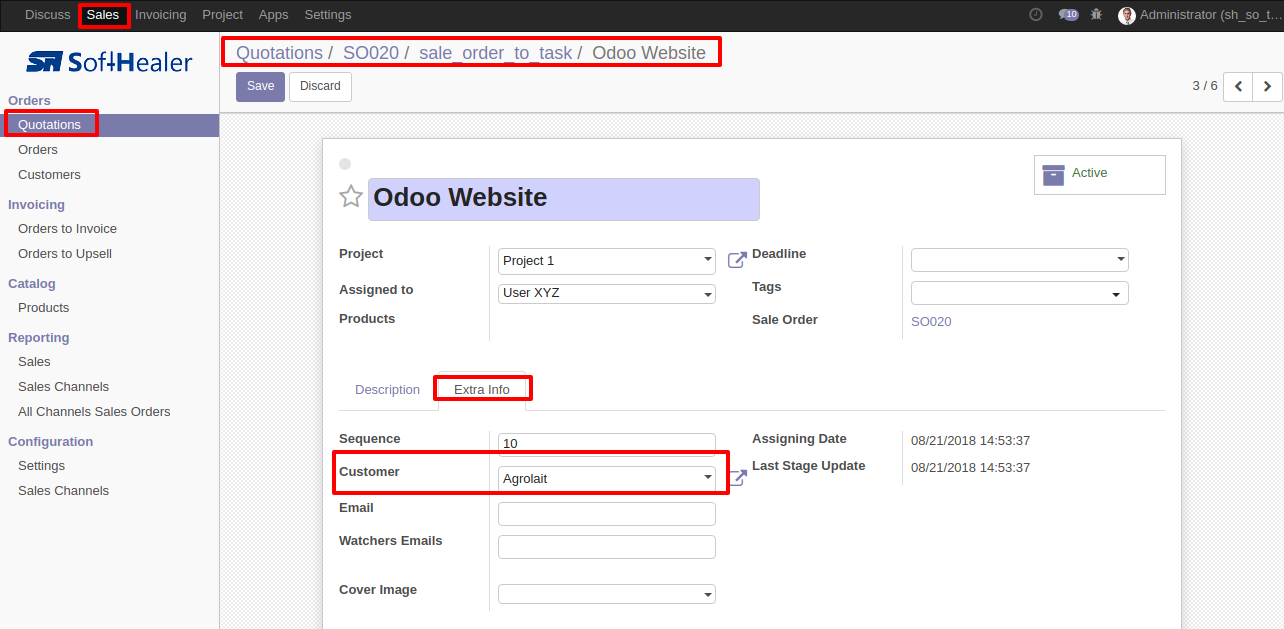Toggle the Active archive button
This screenshot has width=1284, height=629.
(x=1100, y=174)
